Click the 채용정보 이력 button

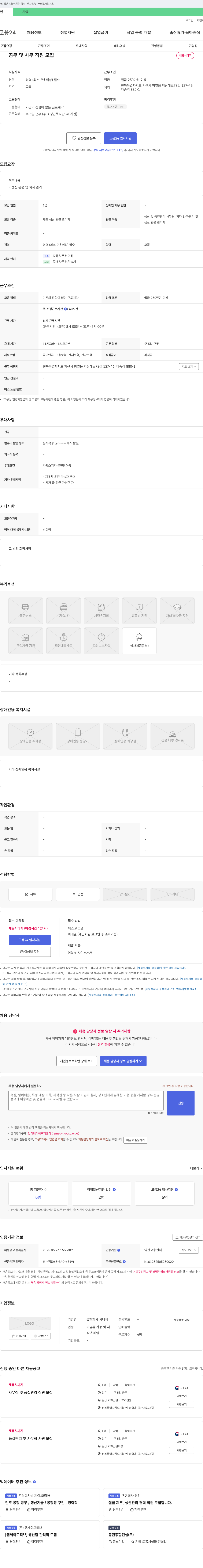pos(182,1320)
